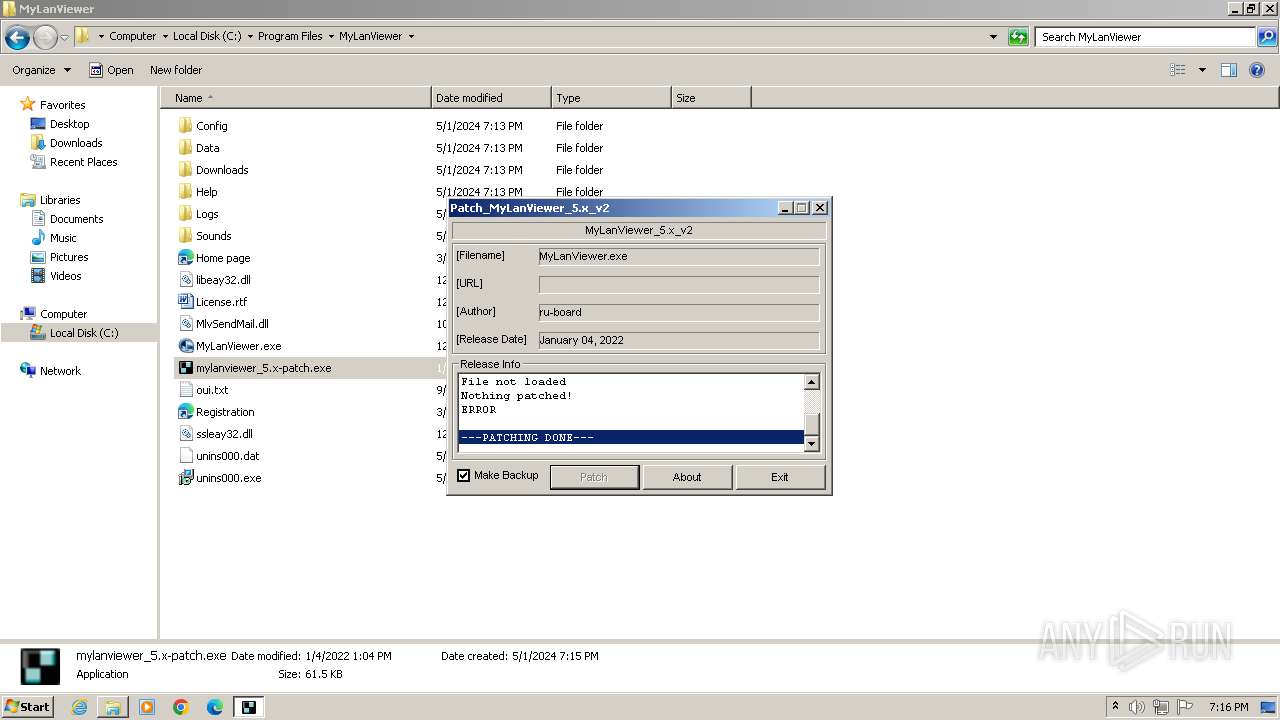Open Chrome from the taskbar
Viewport: 1280px width, 720px height.
181,707
